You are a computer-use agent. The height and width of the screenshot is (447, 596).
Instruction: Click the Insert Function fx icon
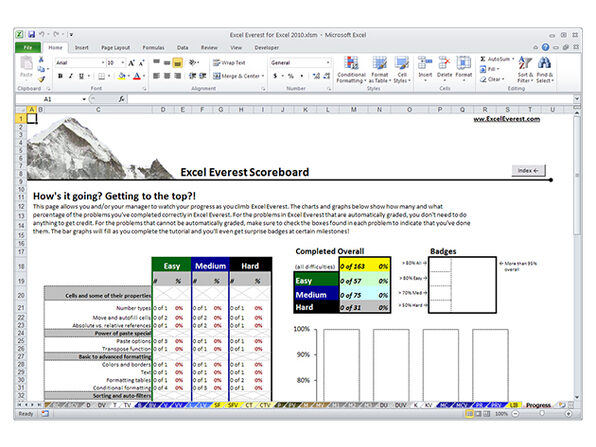click(121, 99)
